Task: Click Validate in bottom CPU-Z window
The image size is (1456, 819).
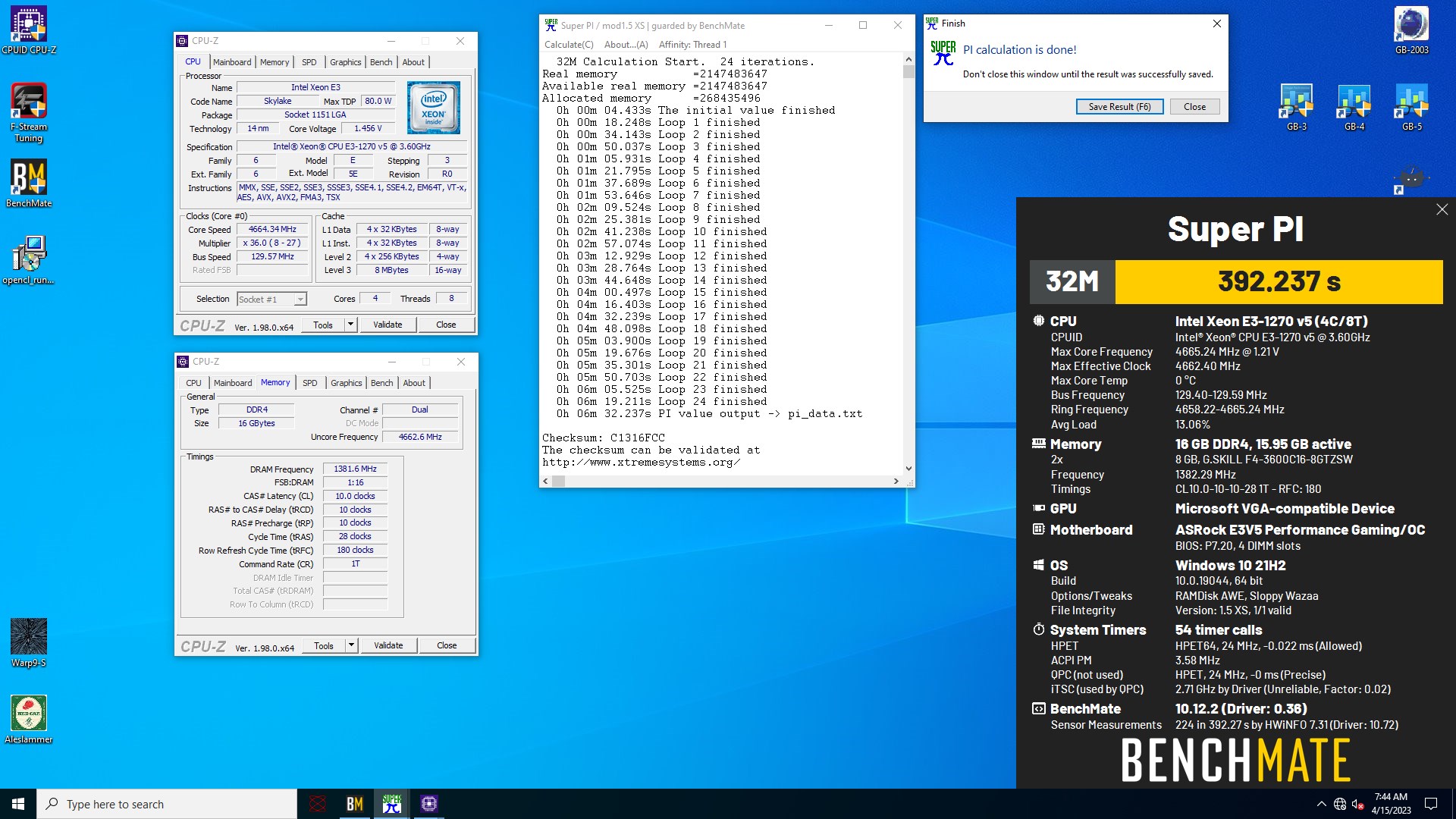Action: (x=388, y=645)
